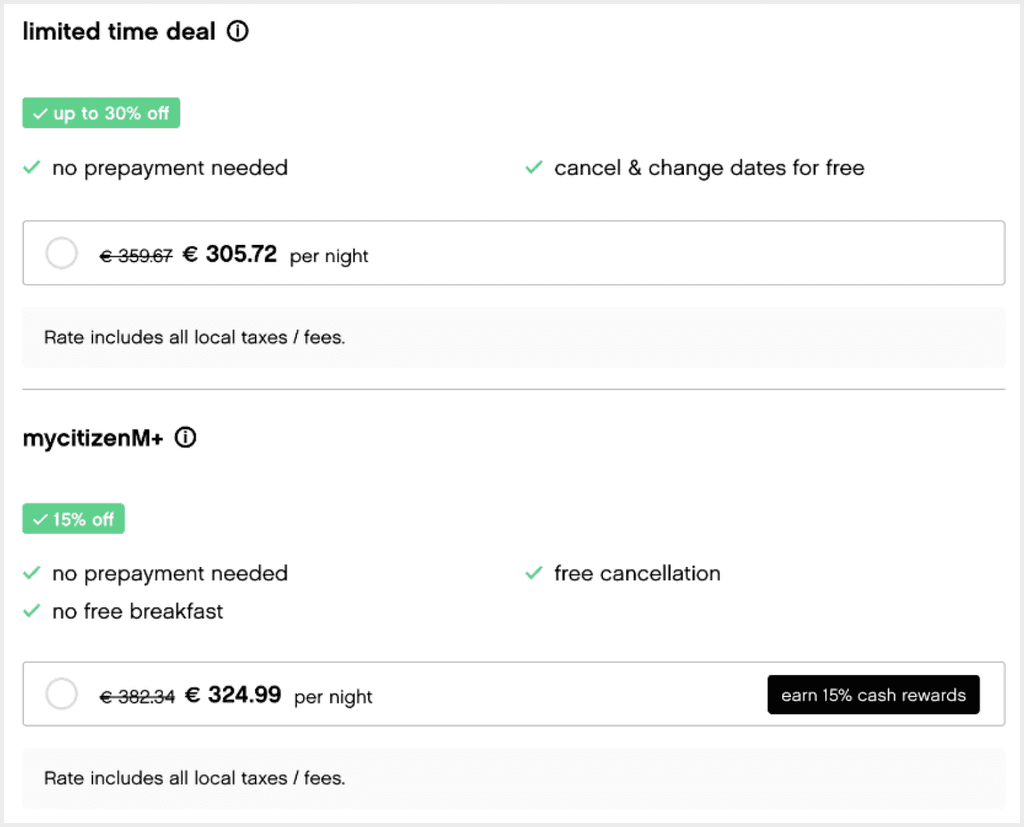Click the crossed-out € 382.34 price

pos(137,696)
